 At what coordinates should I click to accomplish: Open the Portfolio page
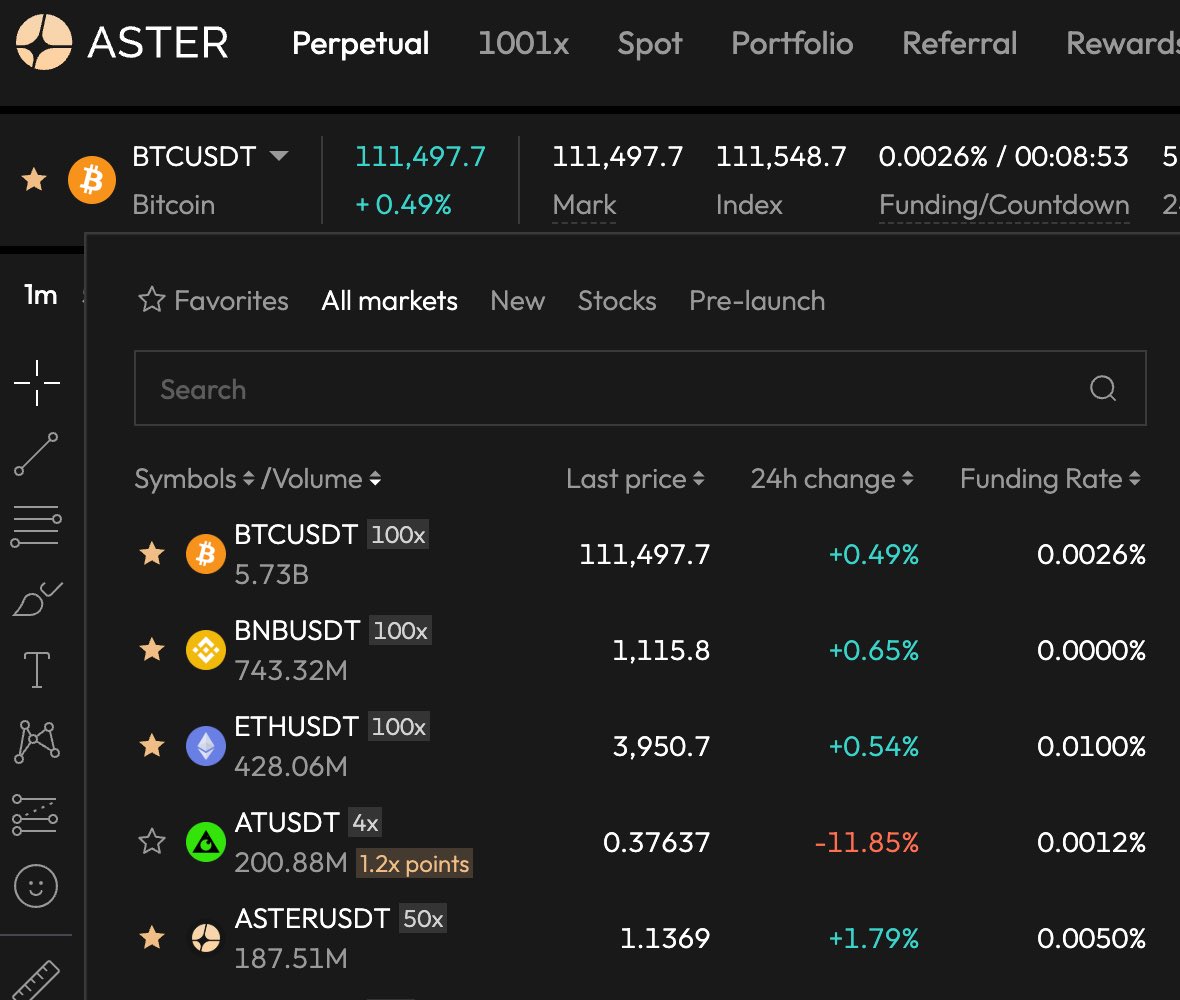792,44
